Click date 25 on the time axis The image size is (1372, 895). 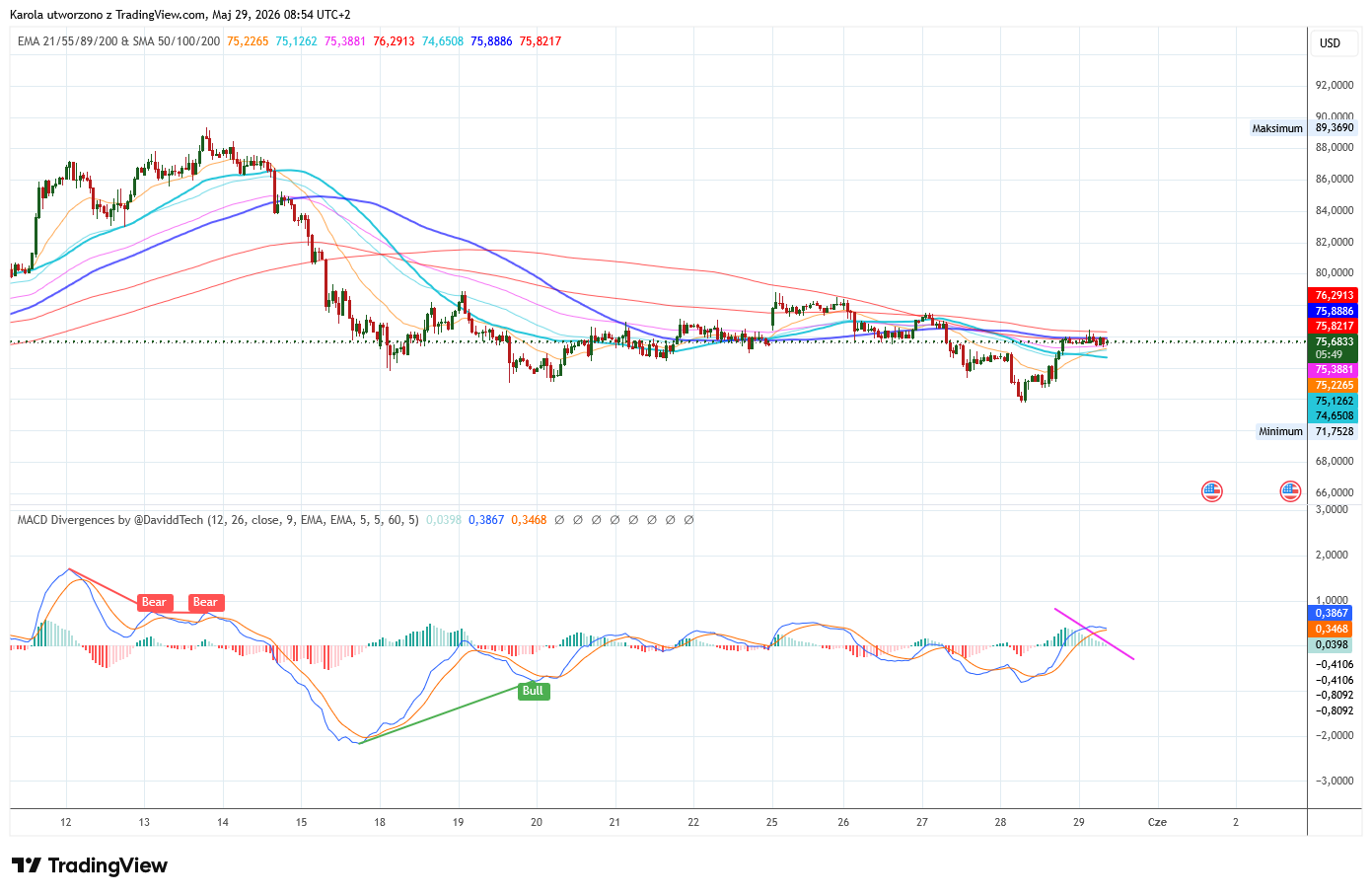[x=772, y=822]
